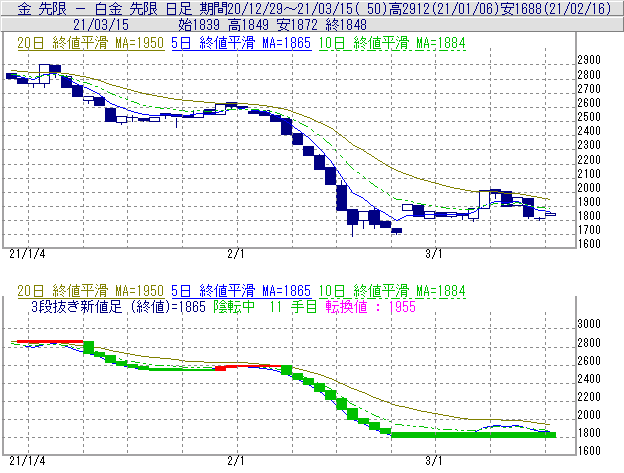Click the 2900 label on upper chart price axis

(x=589, y=60)
